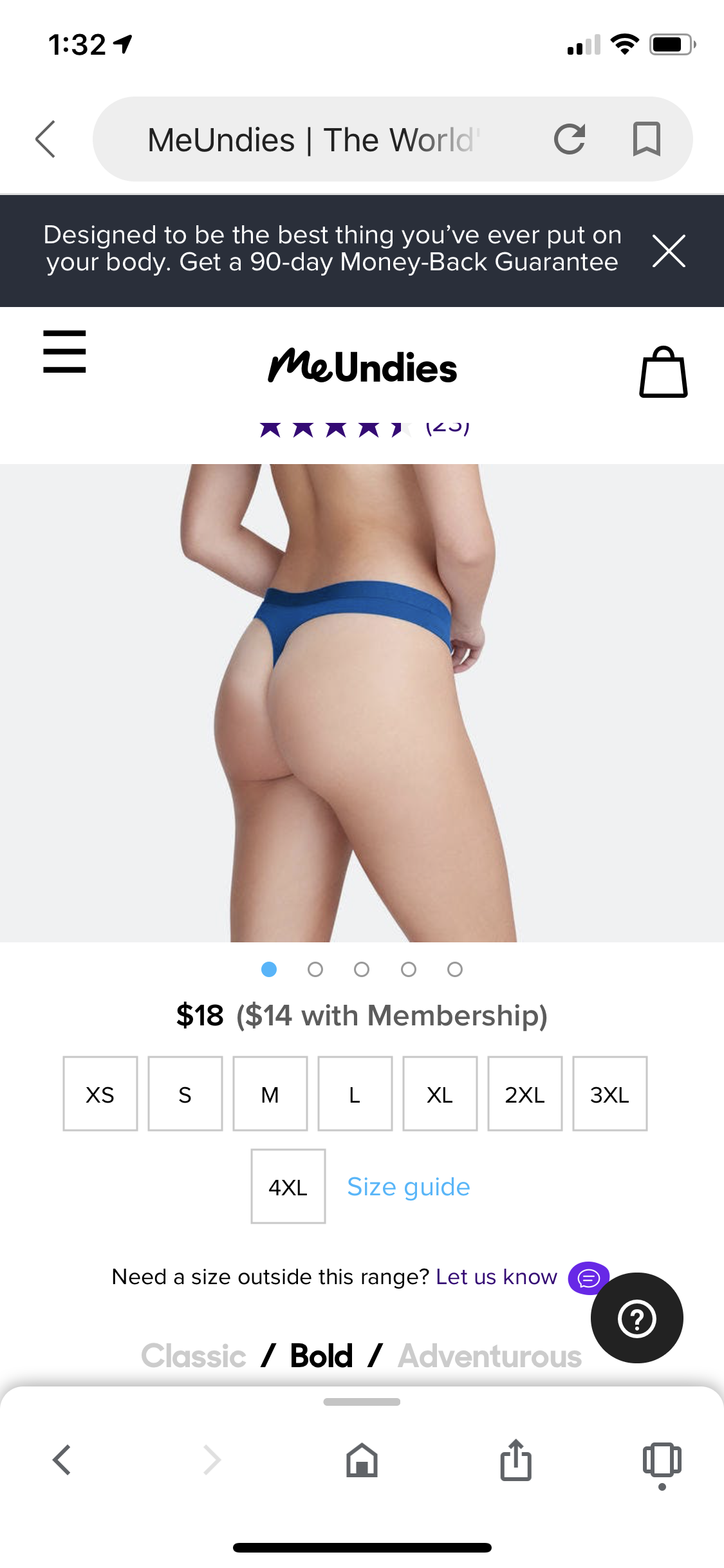Switch to the Adventurous print category
This screenshot has height=1568, width=724.
pos(490,1356)
